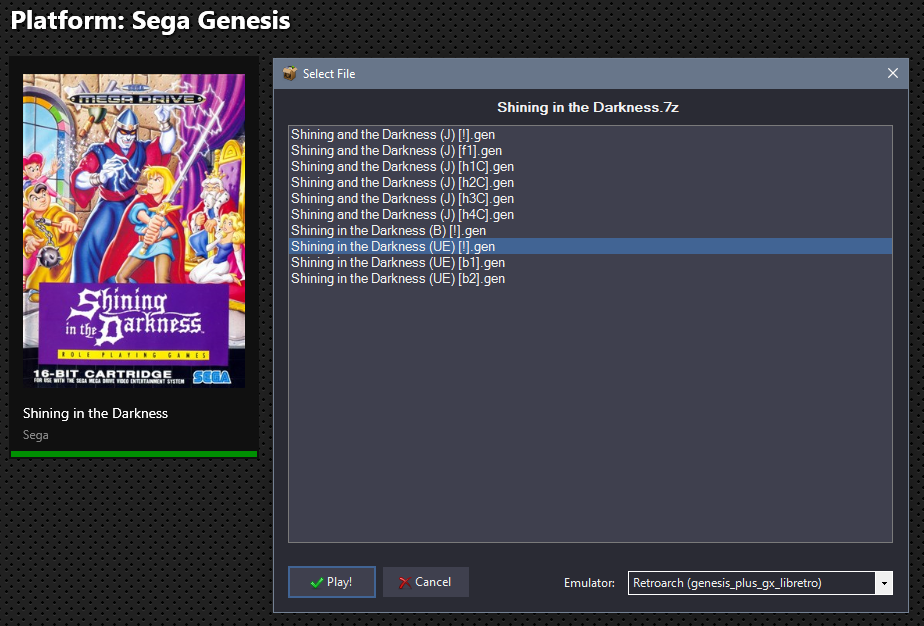This screenshot has height=626, width=924.
Task: Select Shining and the Darkness (J) [!].gen
Action: click(x=590, y=134)
